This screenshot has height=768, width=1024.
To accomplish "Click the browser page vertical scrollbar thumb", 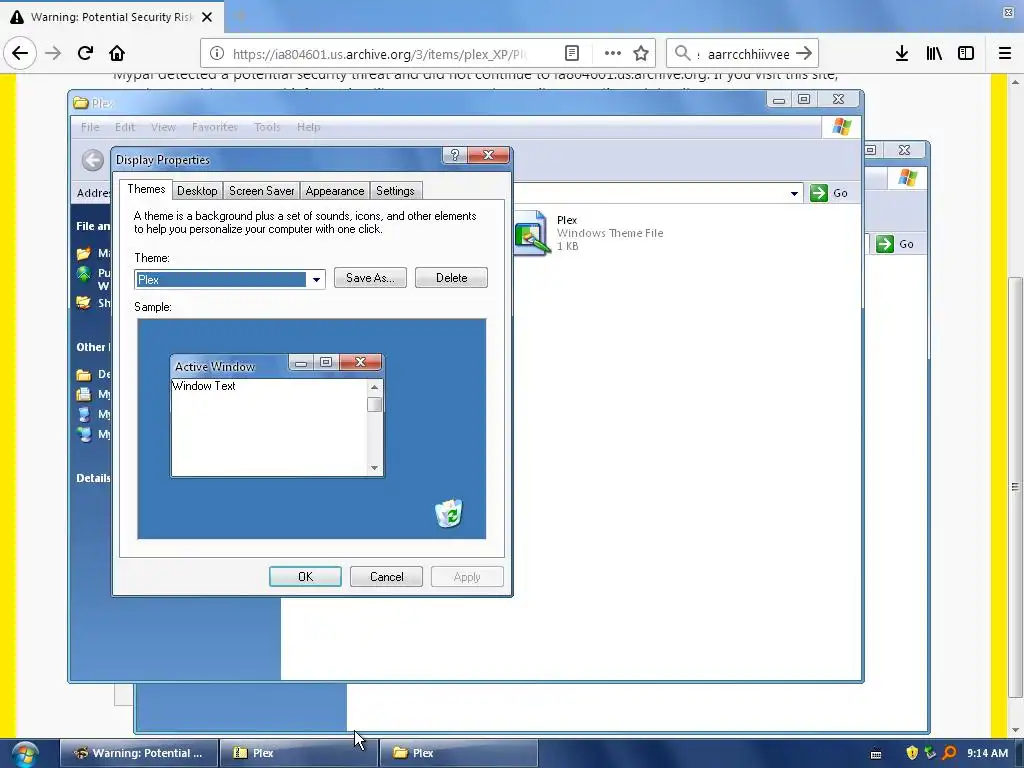I will pyautogui.click(x=1015, y=487).
